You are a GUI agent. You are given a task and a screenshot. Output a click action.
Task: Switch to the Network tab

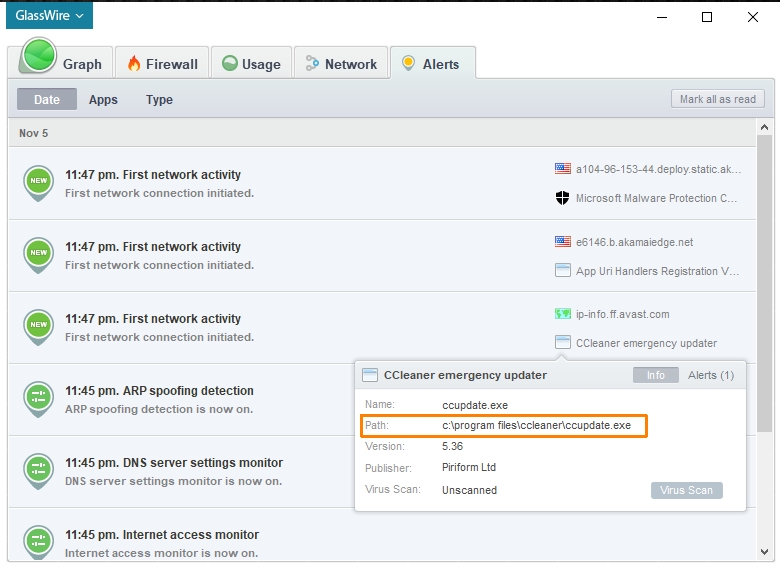coord(341,63)
